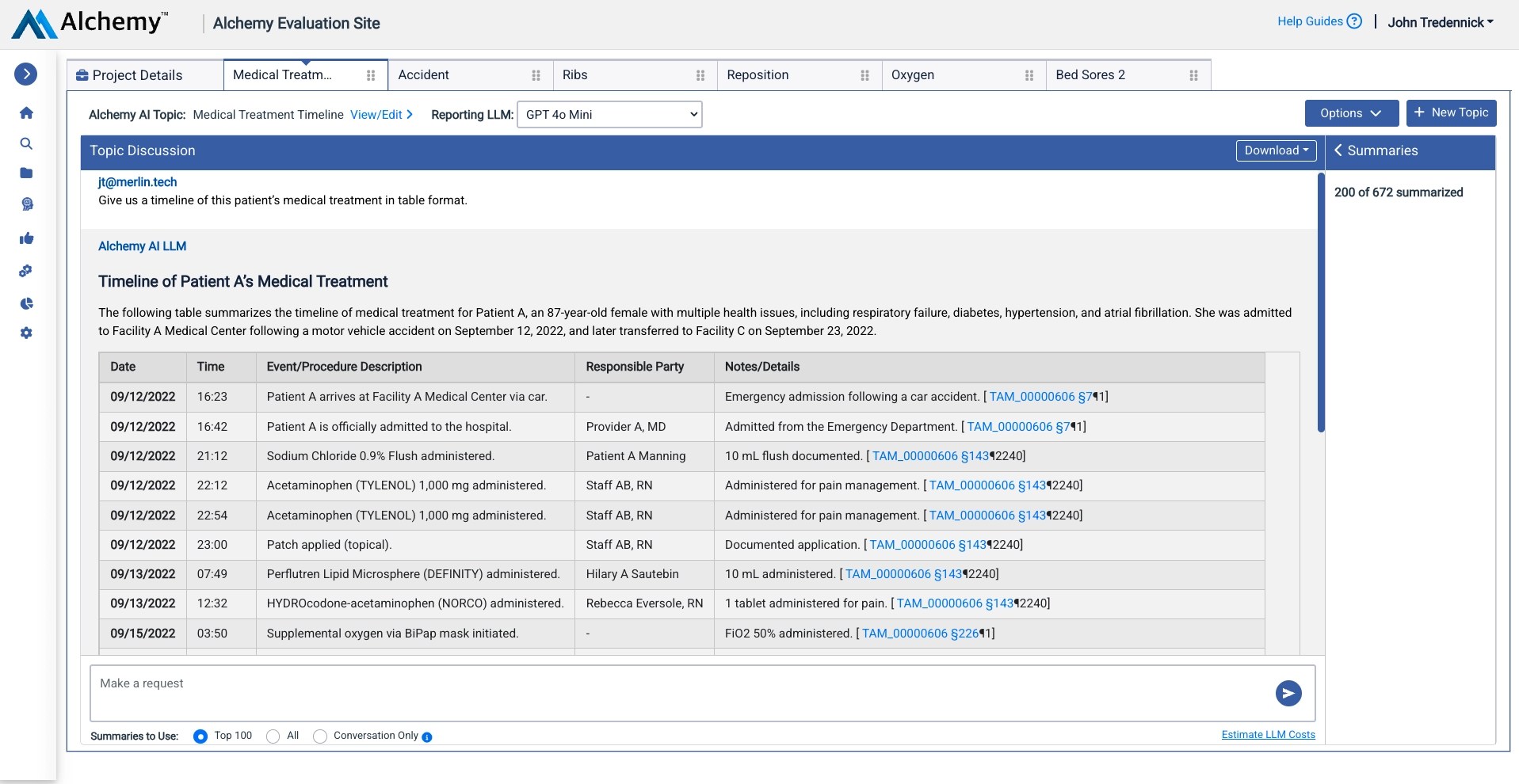Click the Help Guides question mark icon
Screen dimensions: 1519x784
pos(1354,21)
